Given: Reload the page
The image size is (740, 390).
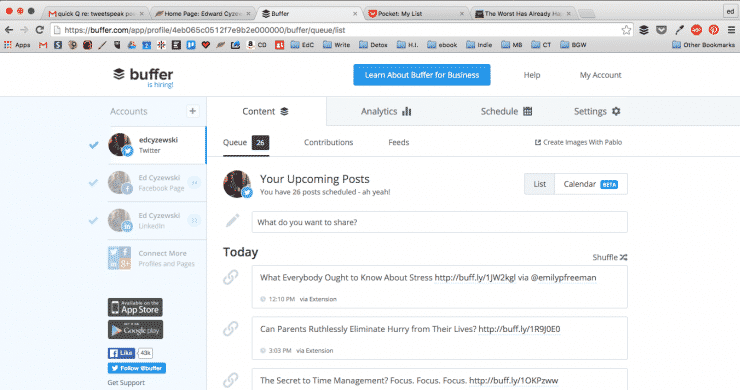Looking at the screenshot, I should point(40,30).
